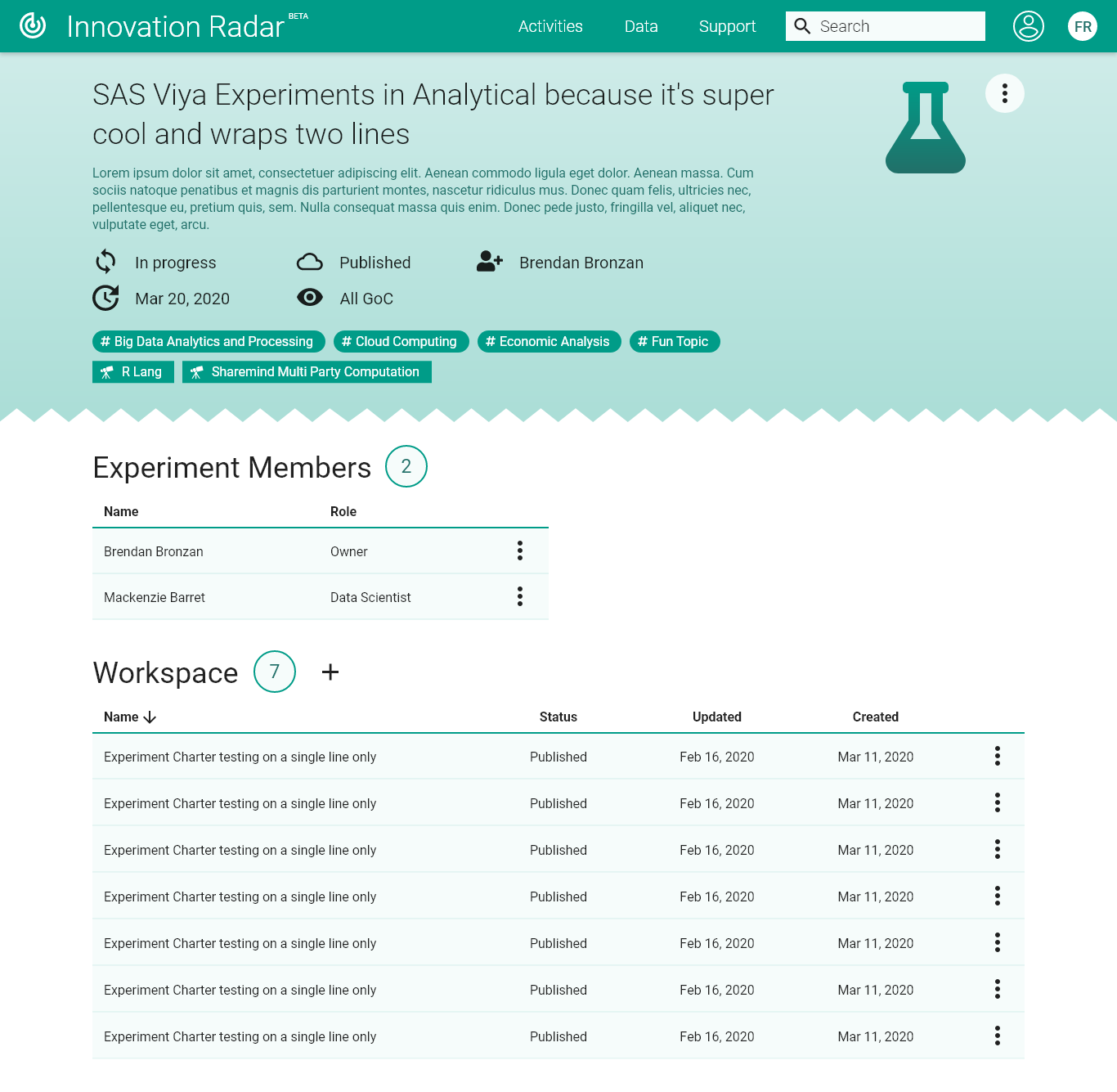Open the third Workspace row's kebab menu

tap(998, 849)
